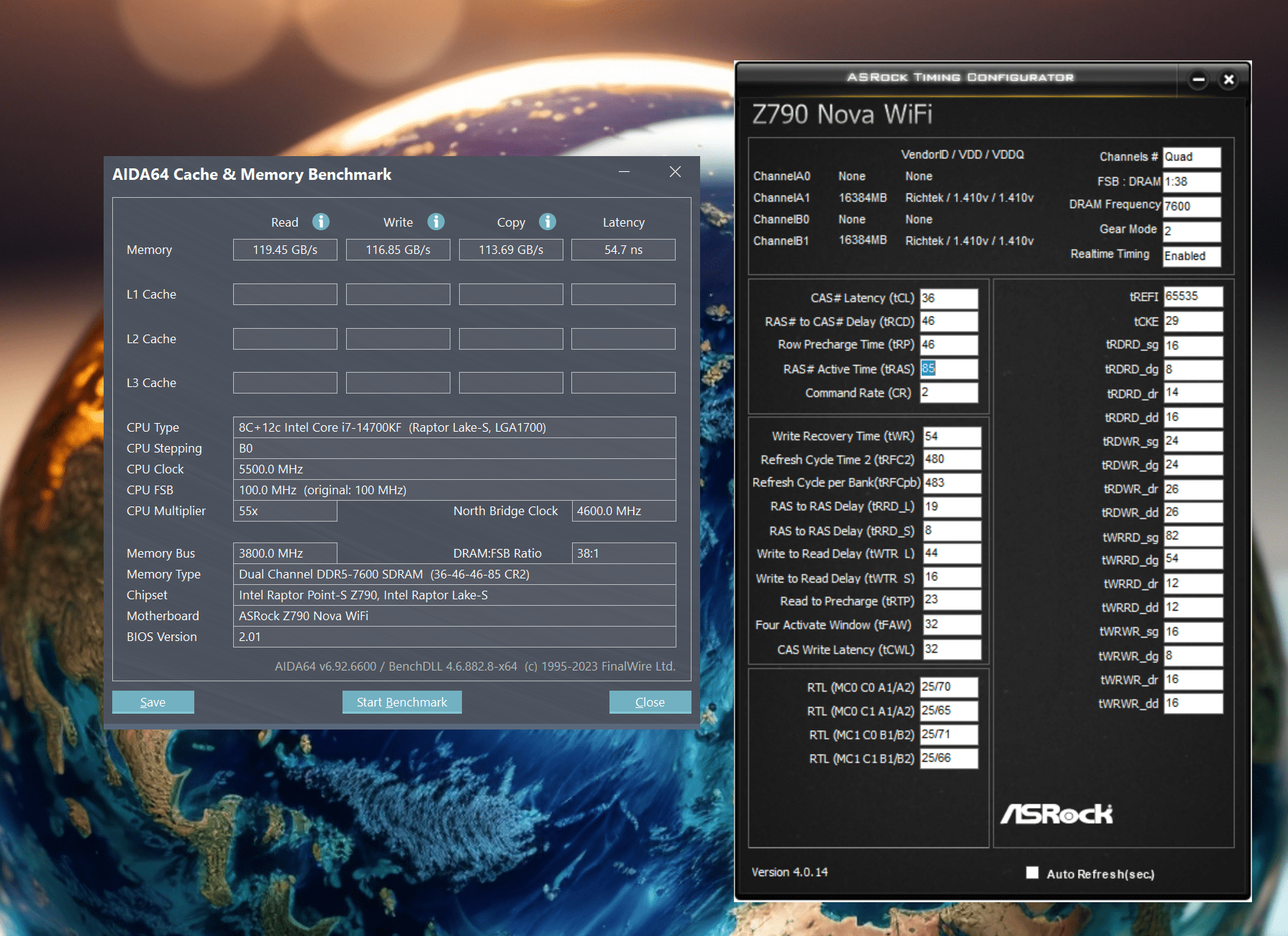Click the tWRWR_sg value field
Screen dimensions: 1288x936
pyautogui.click(x=1193, y=632)
